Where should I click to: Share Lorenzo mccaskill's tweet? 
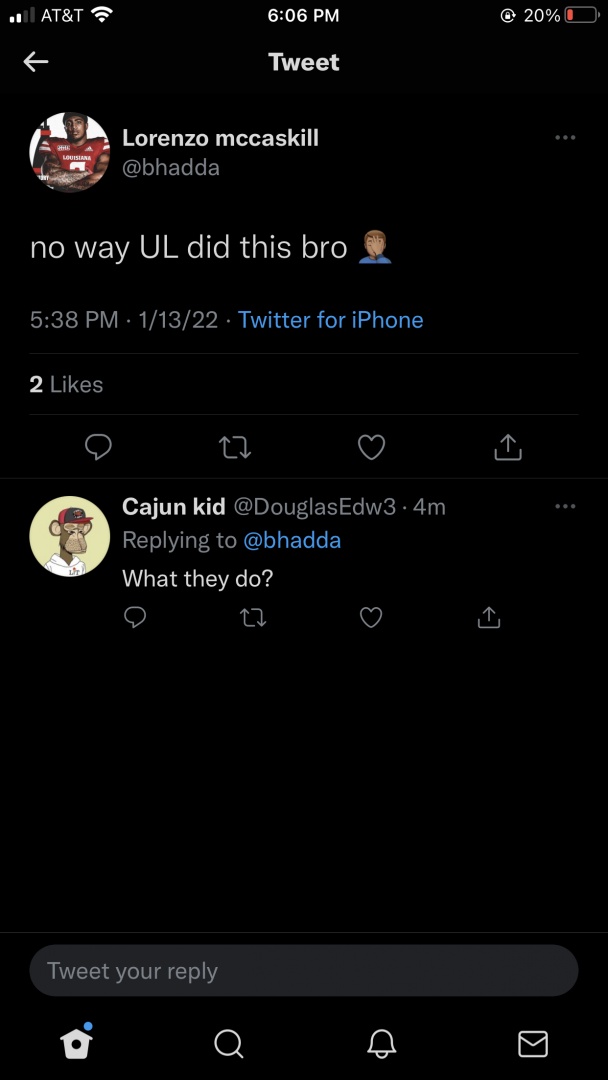coord(508,447)
